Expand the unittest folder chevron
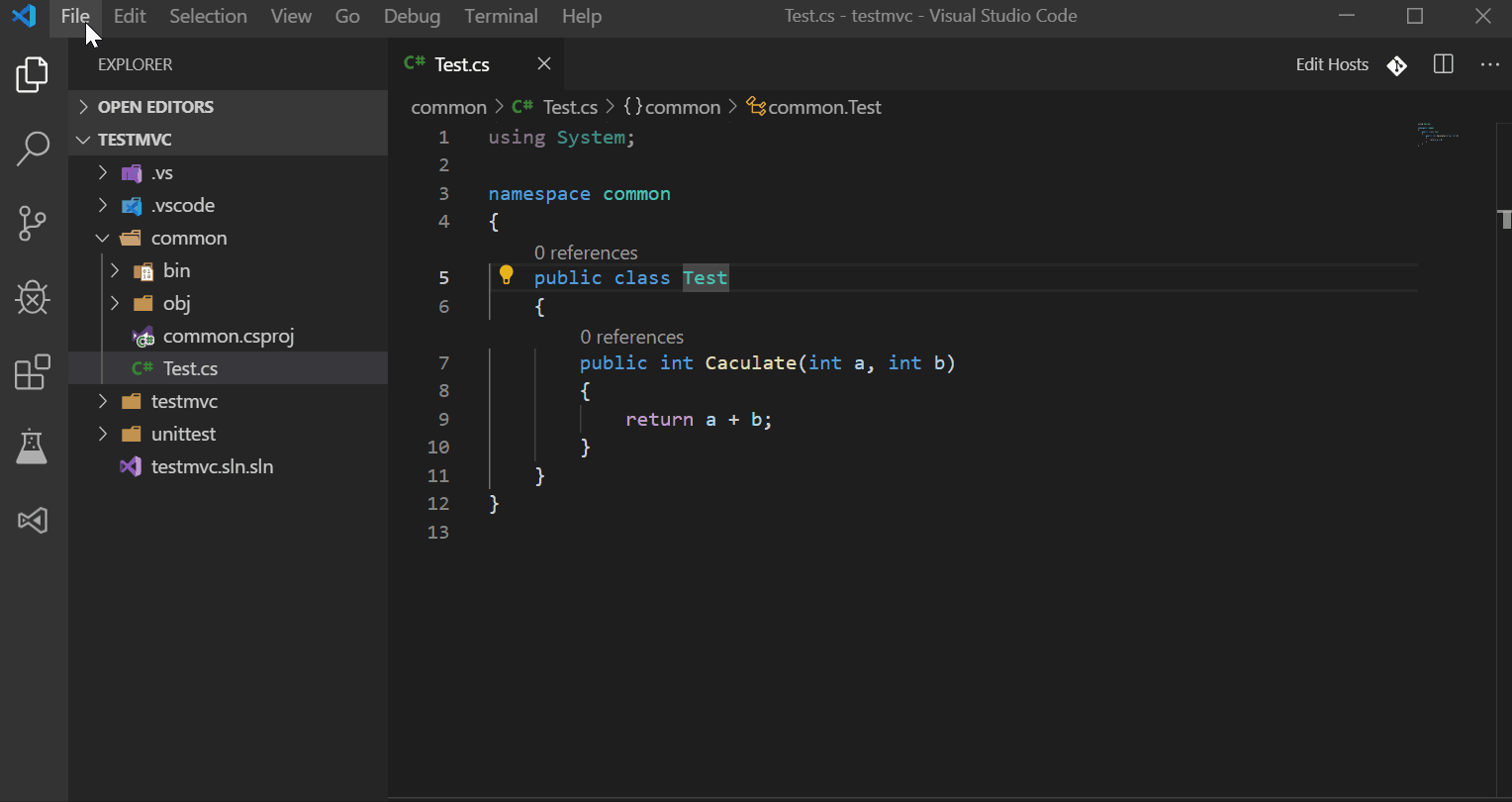 coord(103,435)
